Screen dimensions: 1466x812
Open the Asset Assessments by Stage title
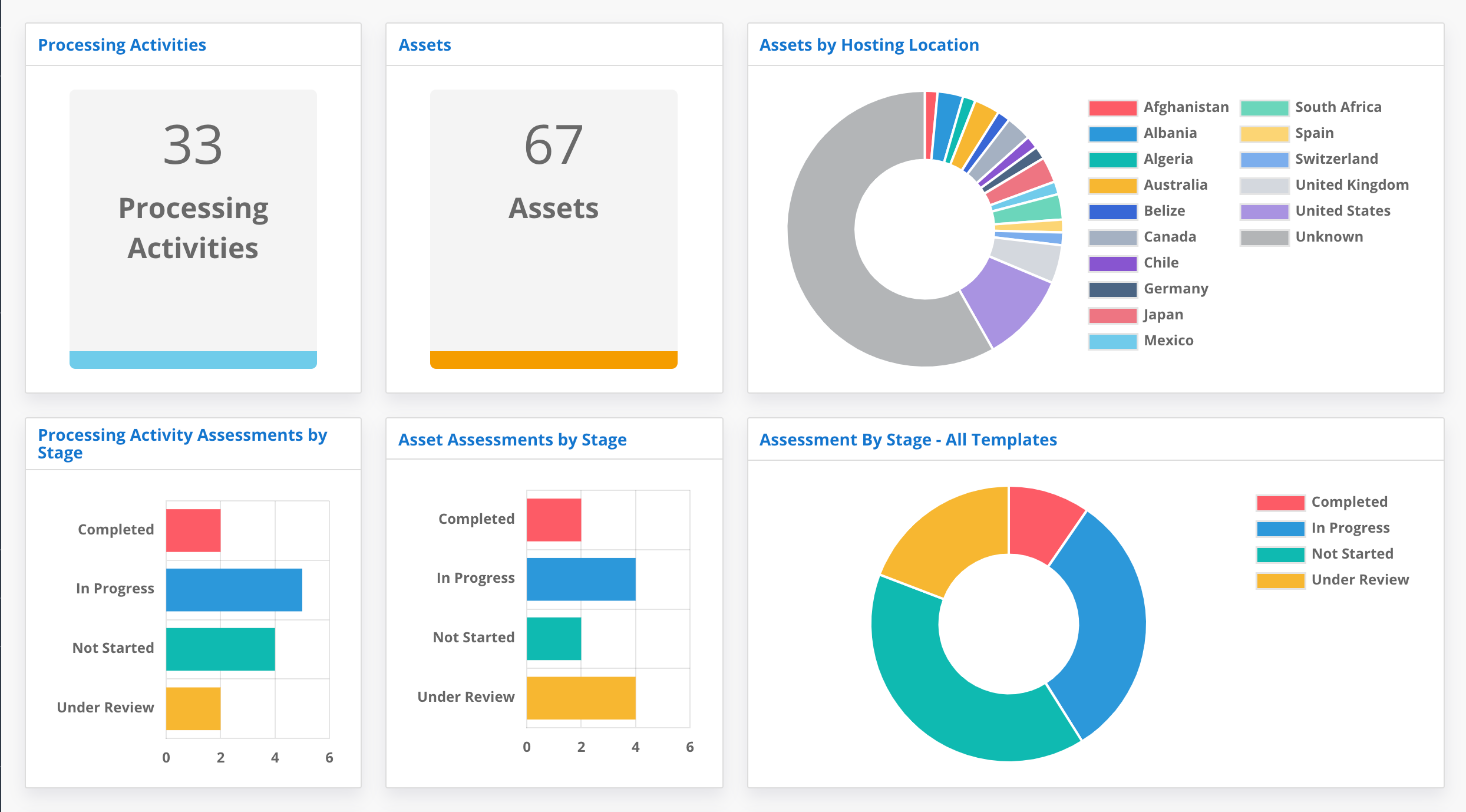click(x=513, y=439)
